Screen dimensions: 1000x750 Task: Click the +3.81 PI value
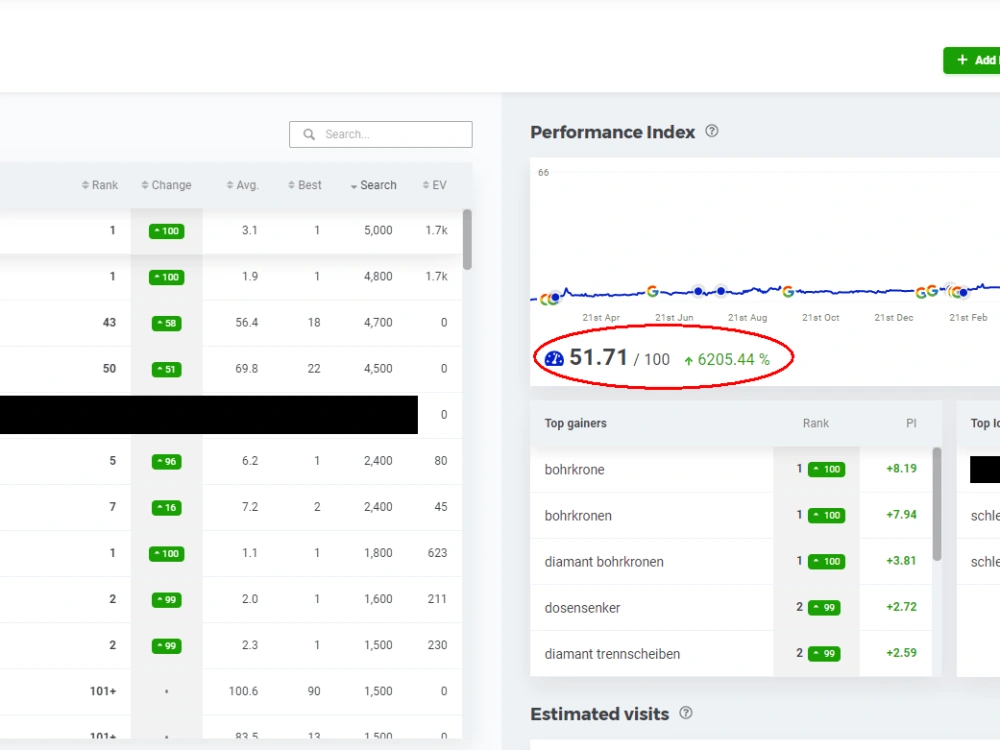pos(901,561)
